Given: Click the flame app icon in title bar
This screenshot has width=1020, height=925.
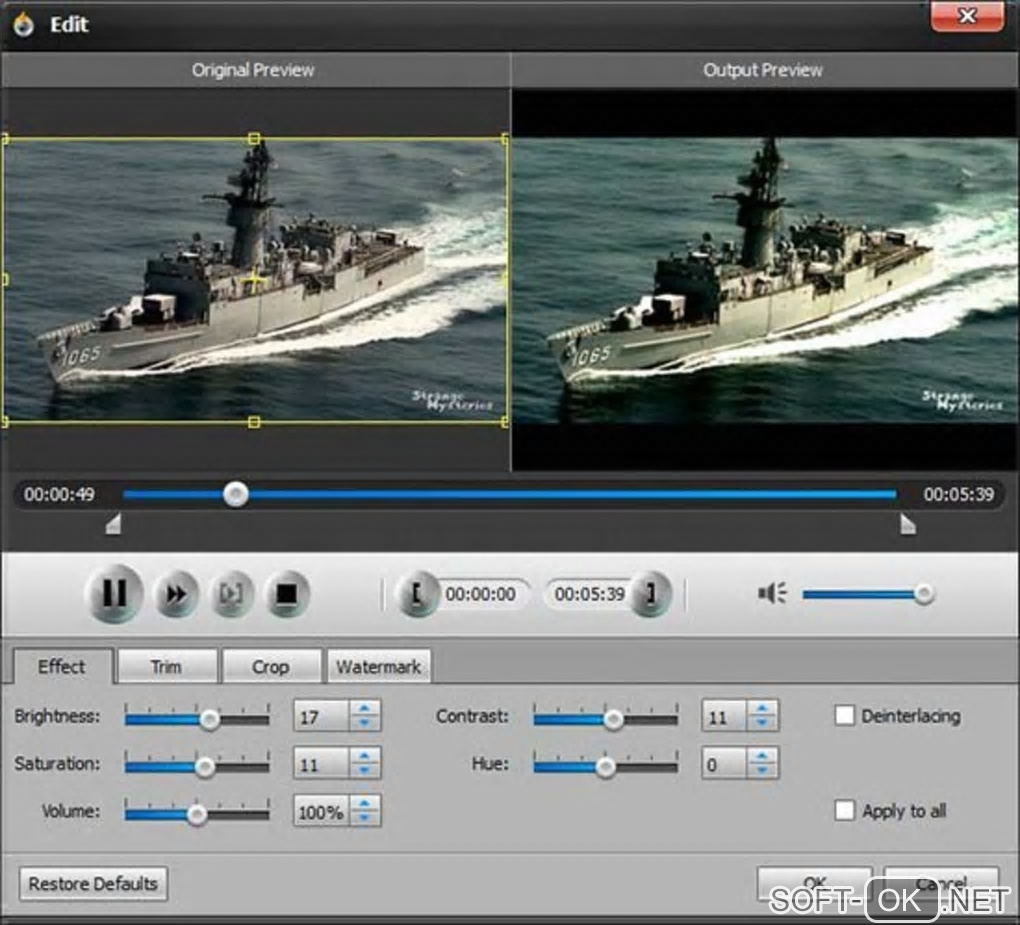Looking at the screenshot, I should (24, 24).
